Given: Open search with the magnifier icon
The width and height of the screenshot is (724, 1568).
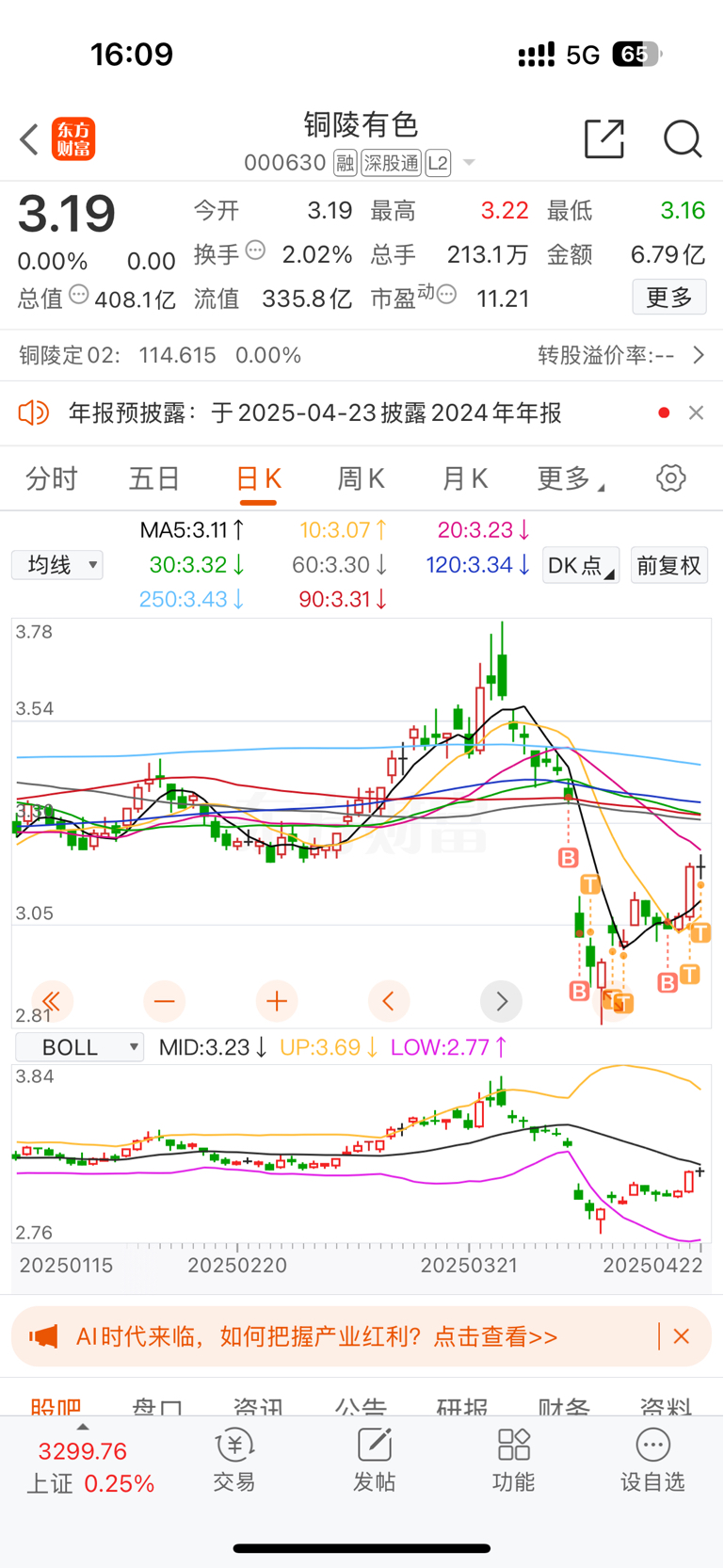Looking at the screenshot, I should pos(683,139).
